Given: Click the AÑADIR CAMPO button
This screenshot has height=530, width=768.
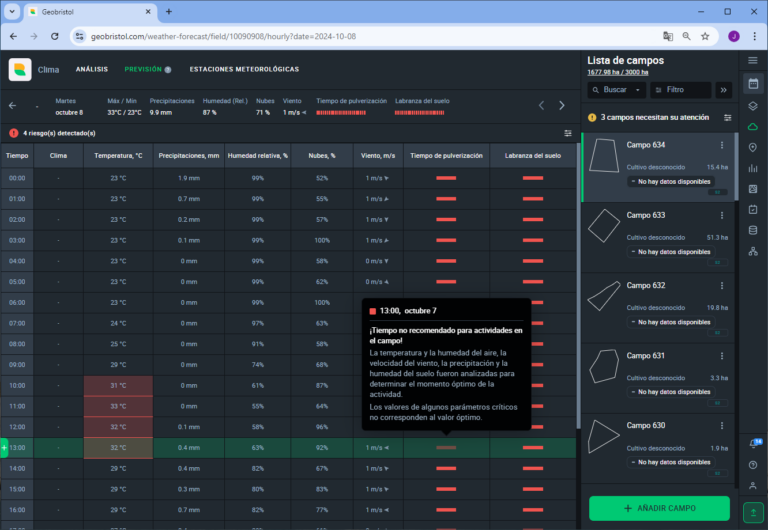Looking at the screenshot, I should pos(659,508).
